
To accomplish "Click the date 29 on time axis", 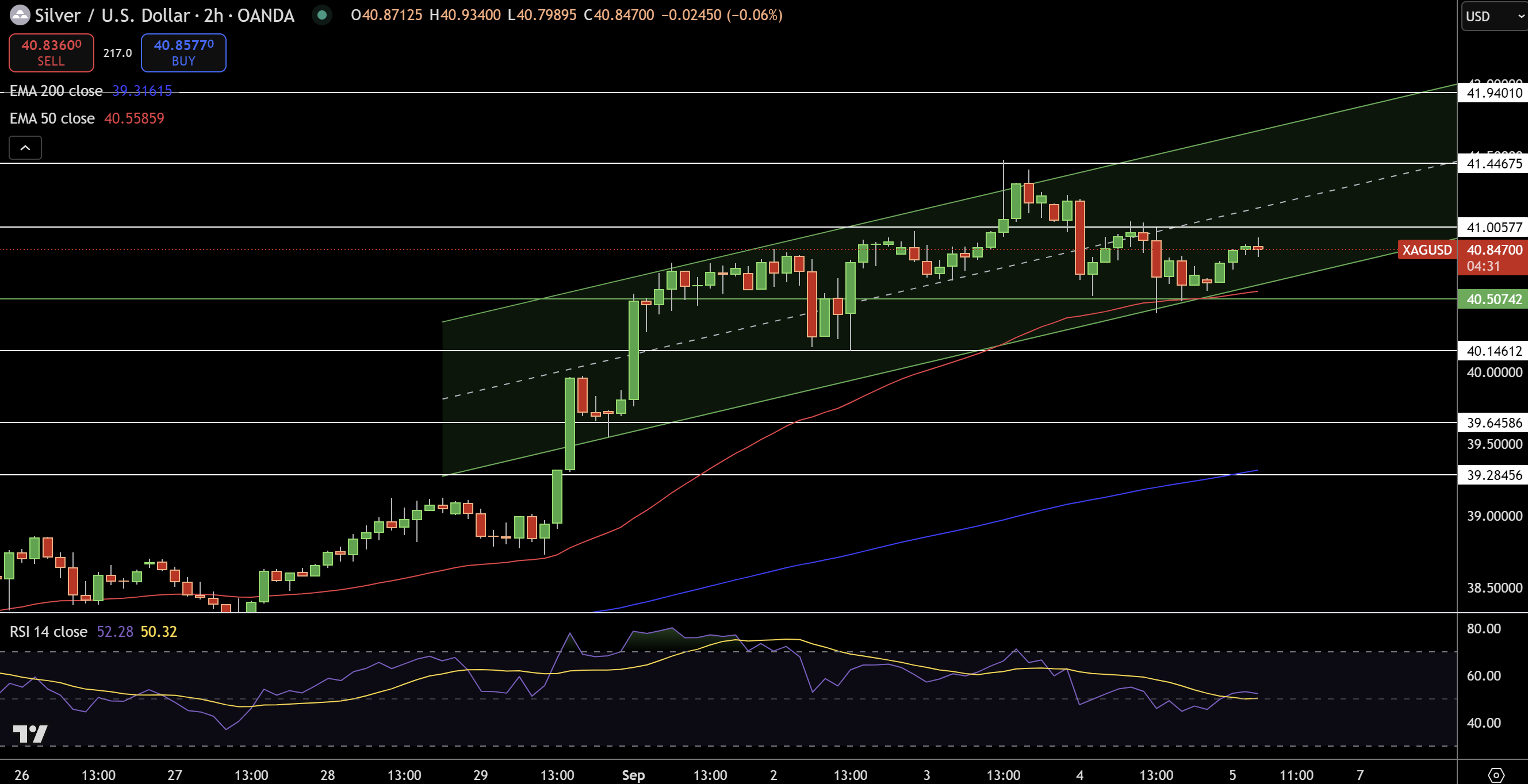I will (x=480, y=775).
